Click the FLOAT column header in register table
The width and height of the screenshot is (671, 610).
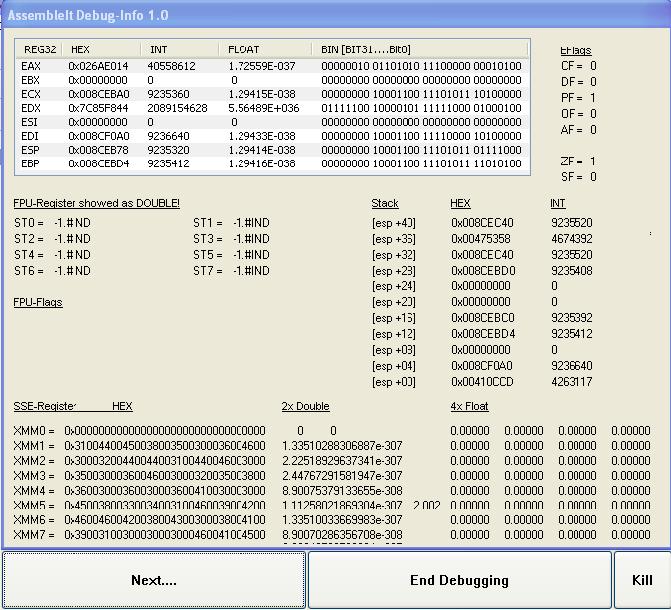click(x=244, y=49)
